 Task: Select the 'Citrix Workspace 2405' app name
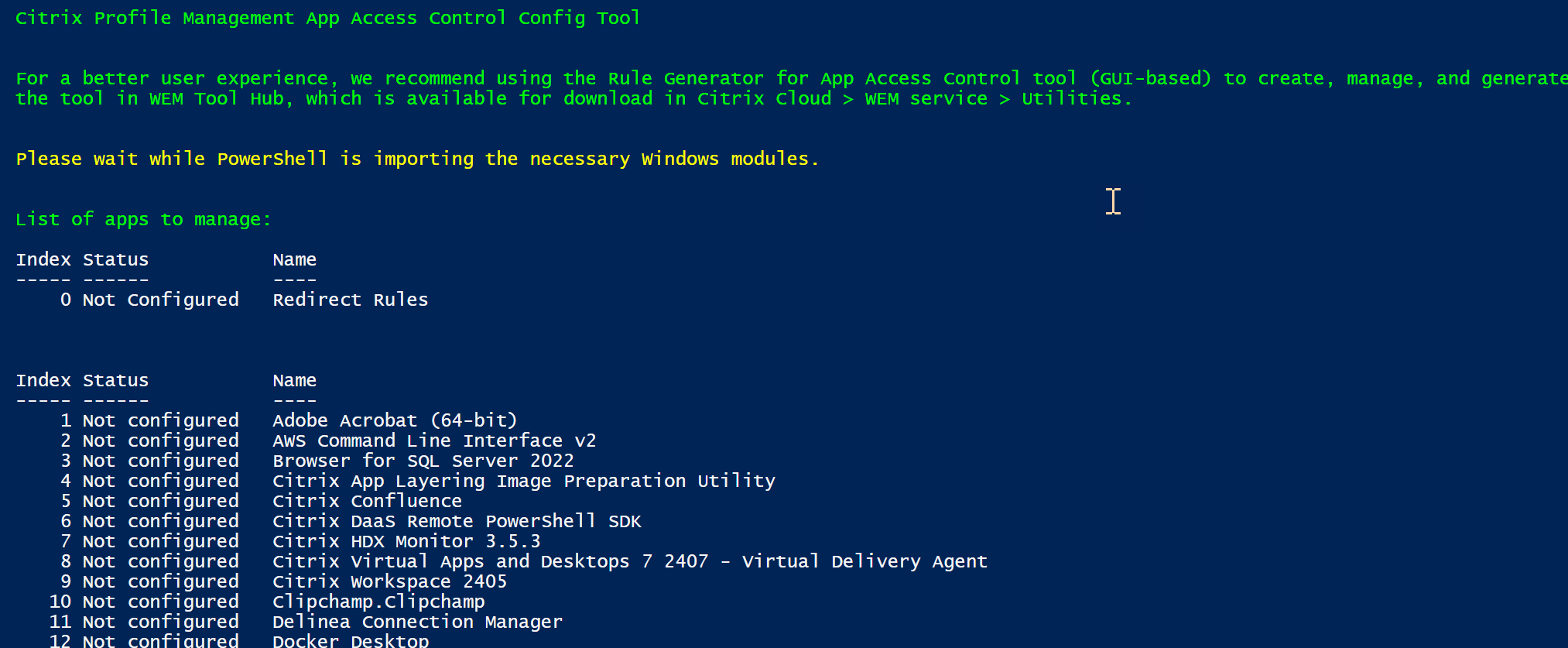389,581
